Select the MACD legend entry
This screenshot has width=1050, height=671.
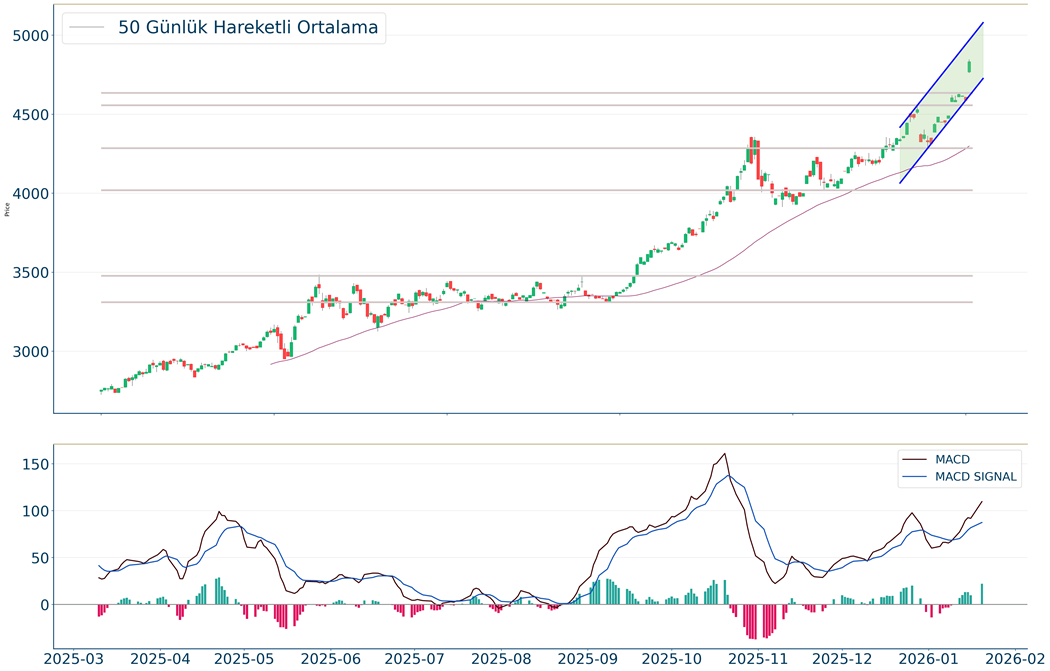click(x=952, y=459)
